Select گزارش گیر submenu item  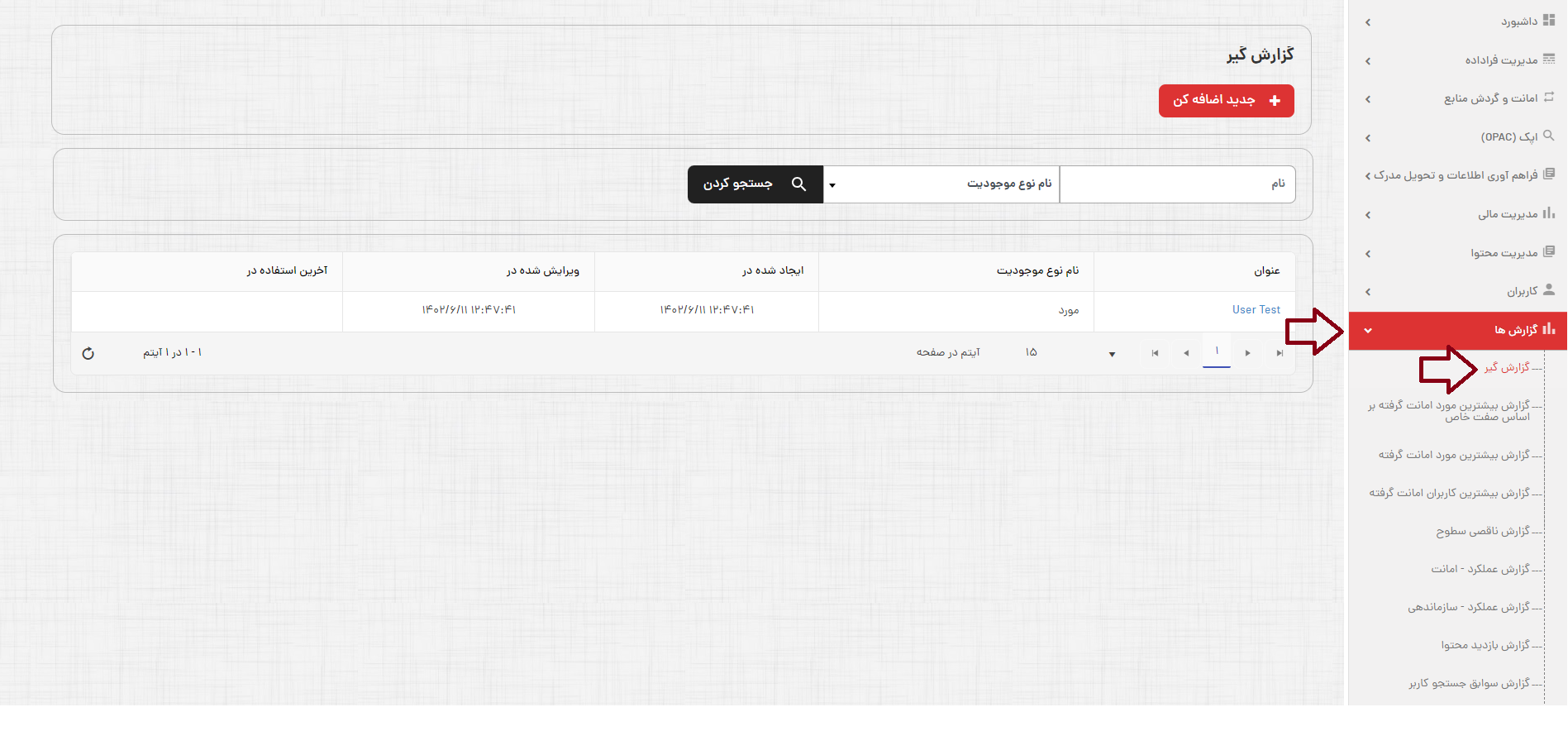[1506, 367]
